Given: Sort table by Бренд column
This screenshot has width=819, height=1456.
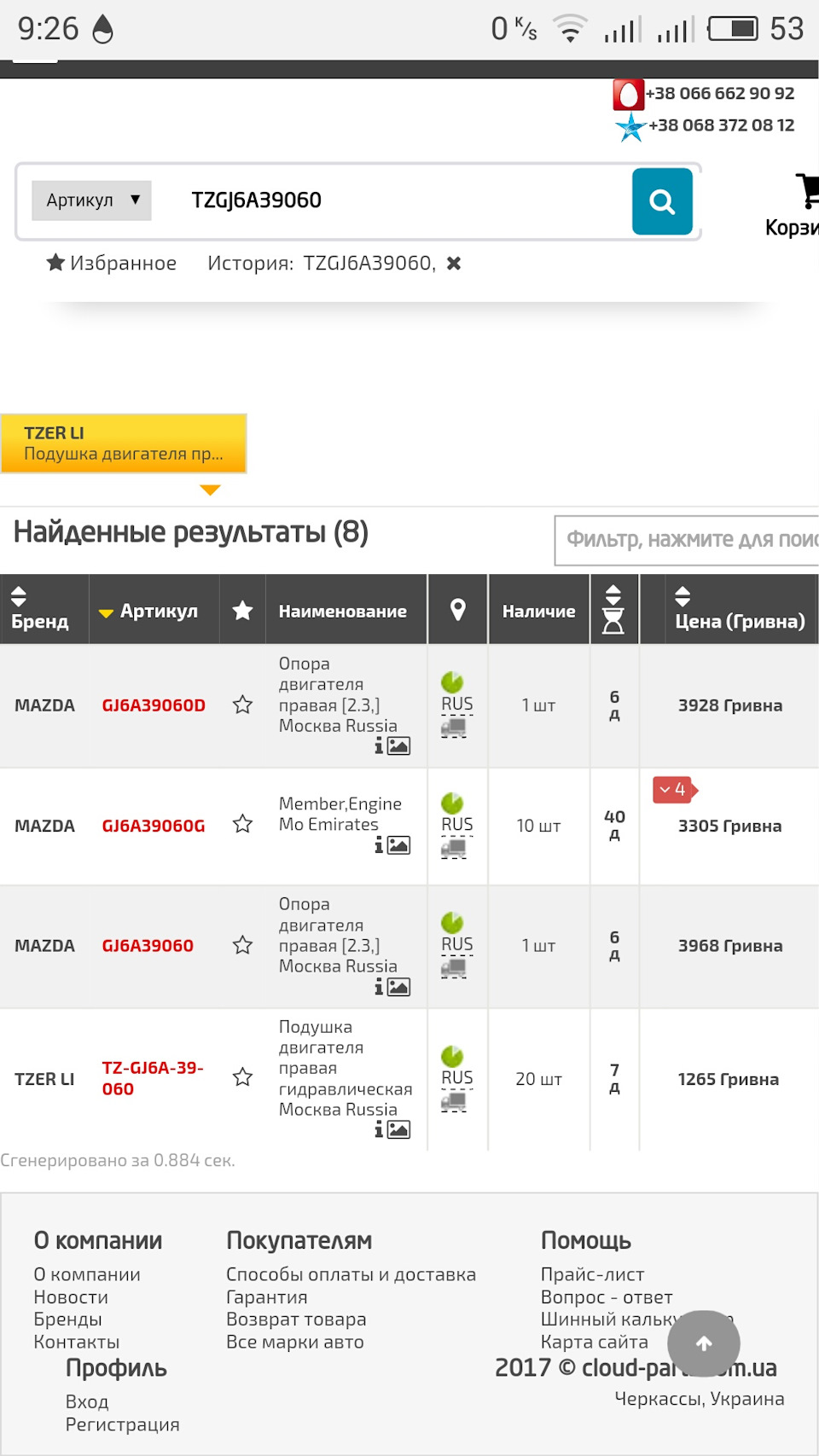Looking at the screenshot, I should pos(44,609).
